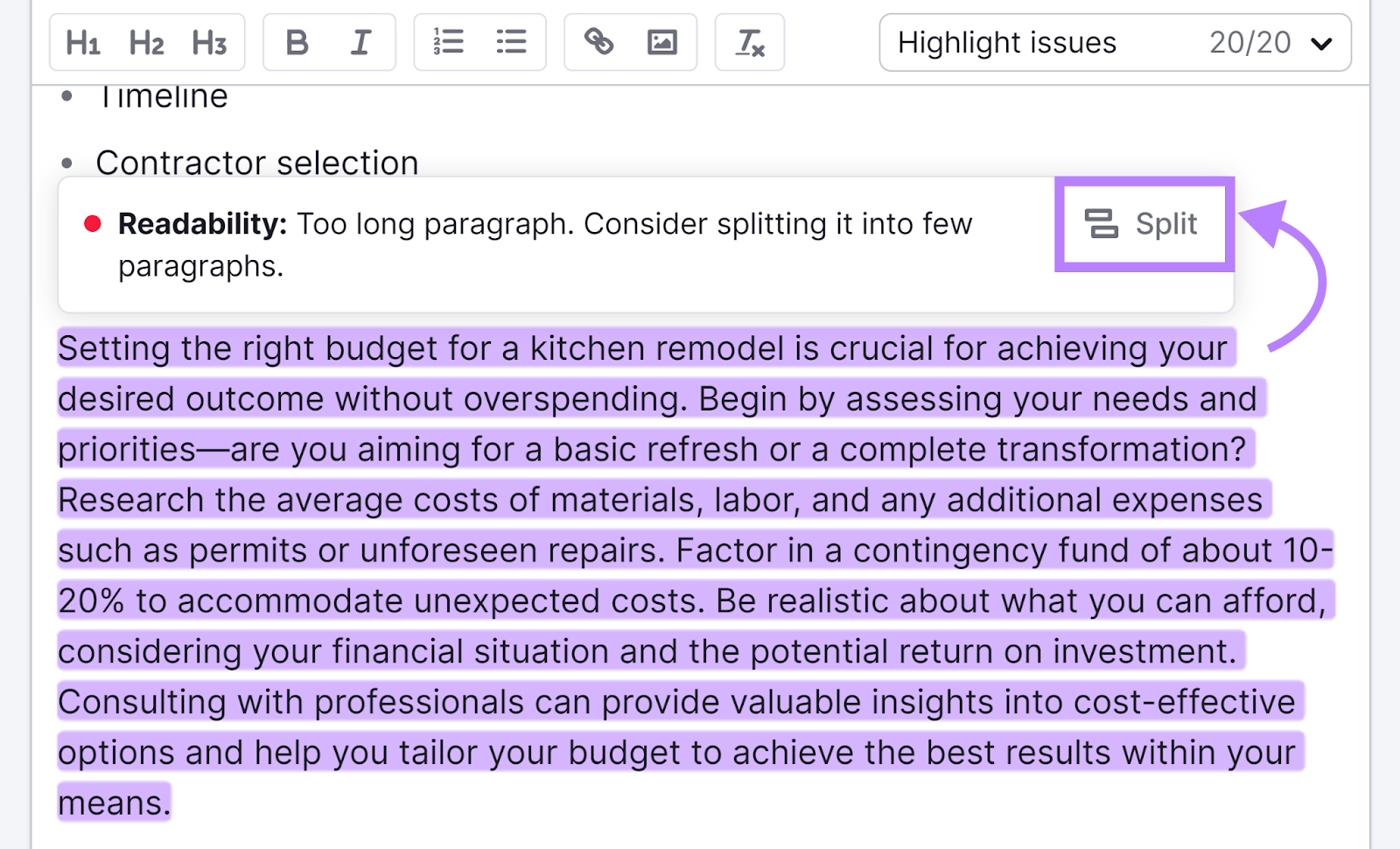Toggle italic formatting
Image resolution: width=1400 pixels, height=849 pixels.
click(360, 42)
